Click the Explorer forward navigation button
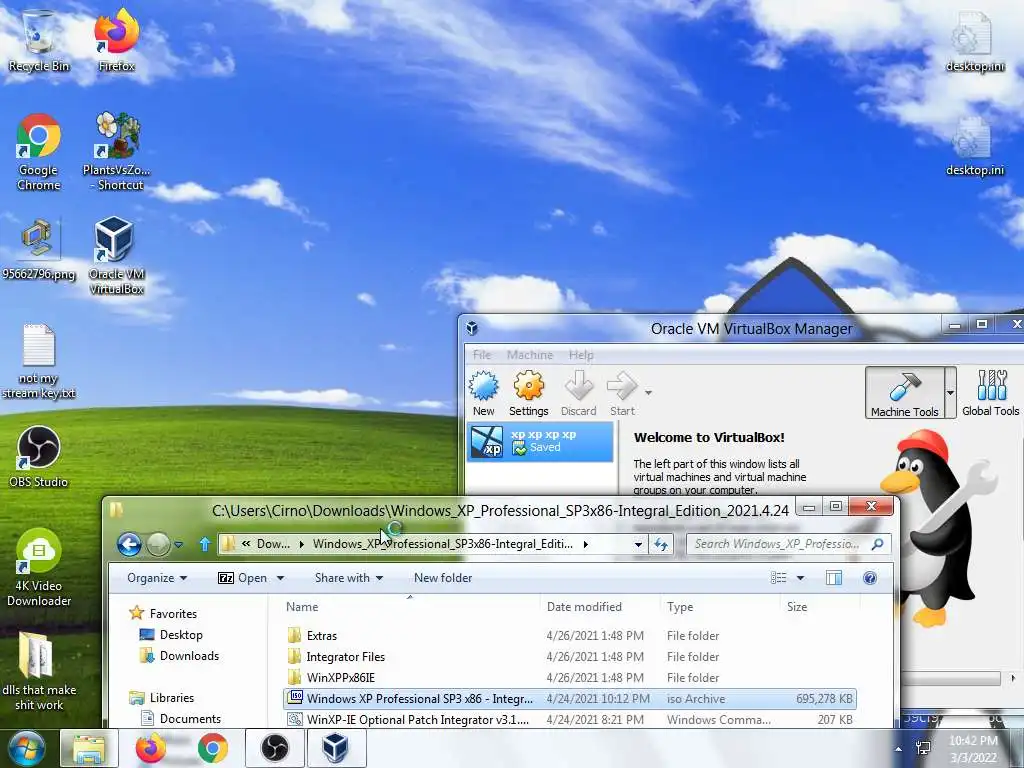This screenshot has height=768, width=1024. [158, 544]
